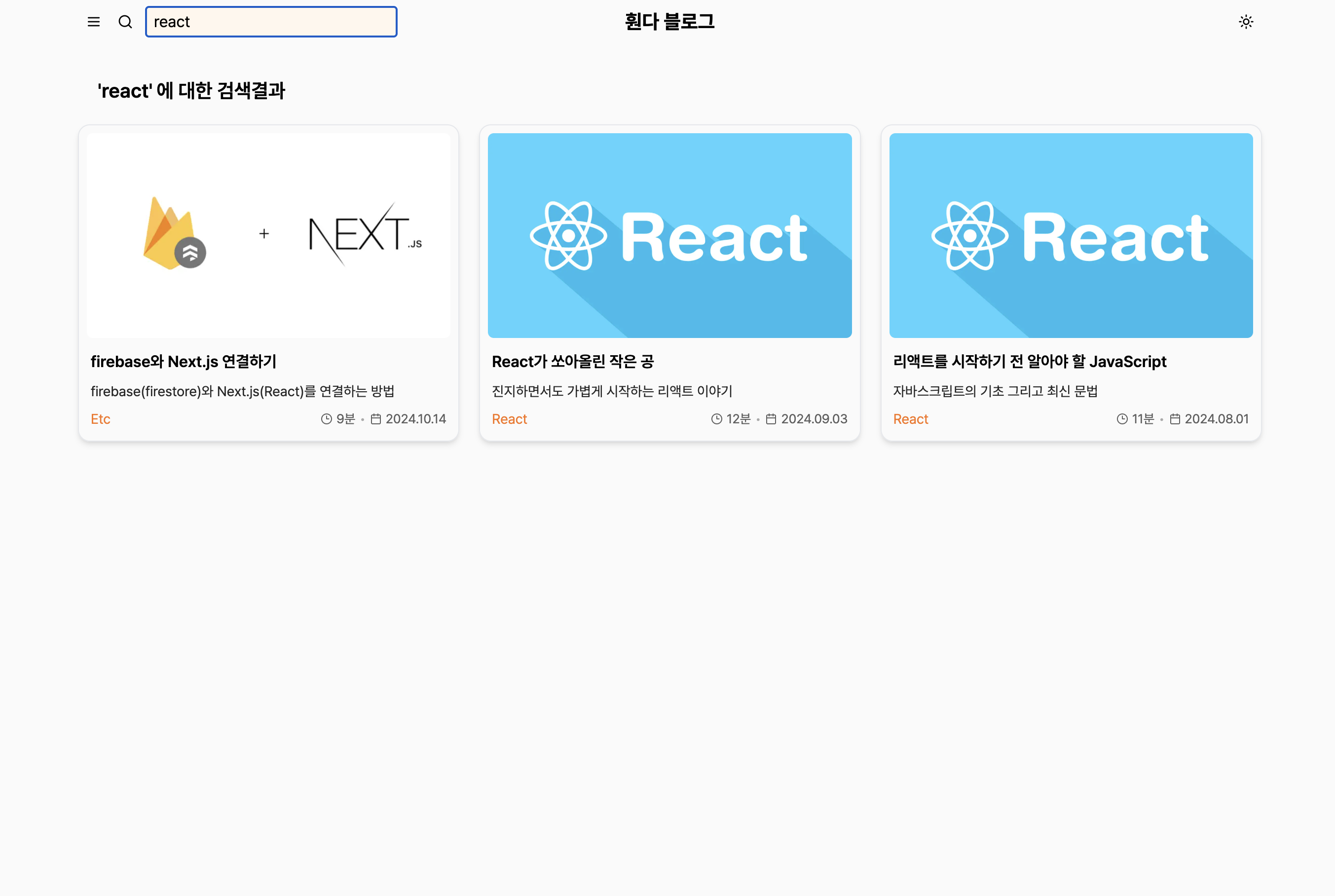Click description '진지하면서도 가볍게 시작하는 리액트 이야기'

click(612, 391)
